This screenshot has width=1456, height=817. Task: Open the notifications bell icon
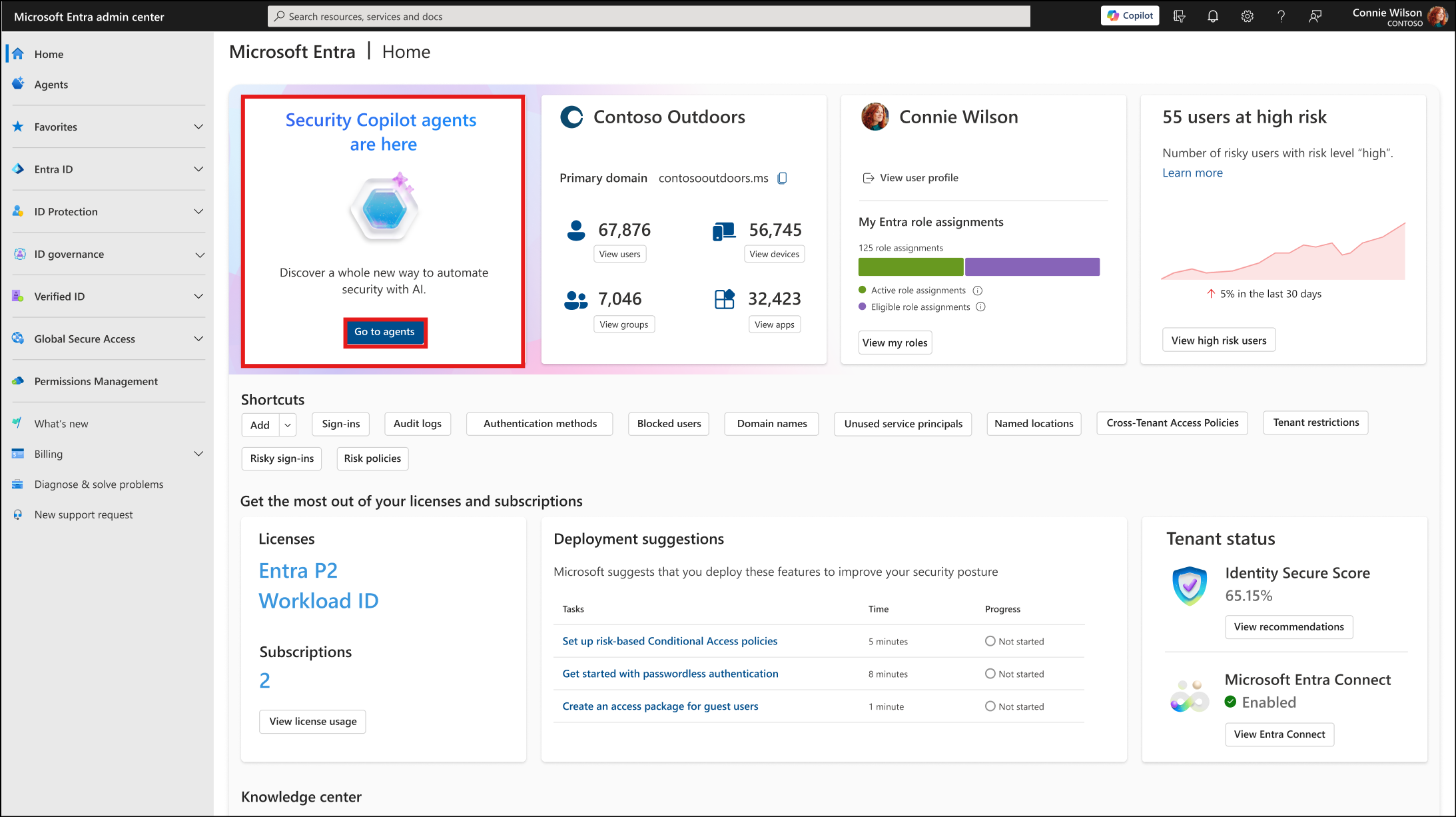[1213, 16]
